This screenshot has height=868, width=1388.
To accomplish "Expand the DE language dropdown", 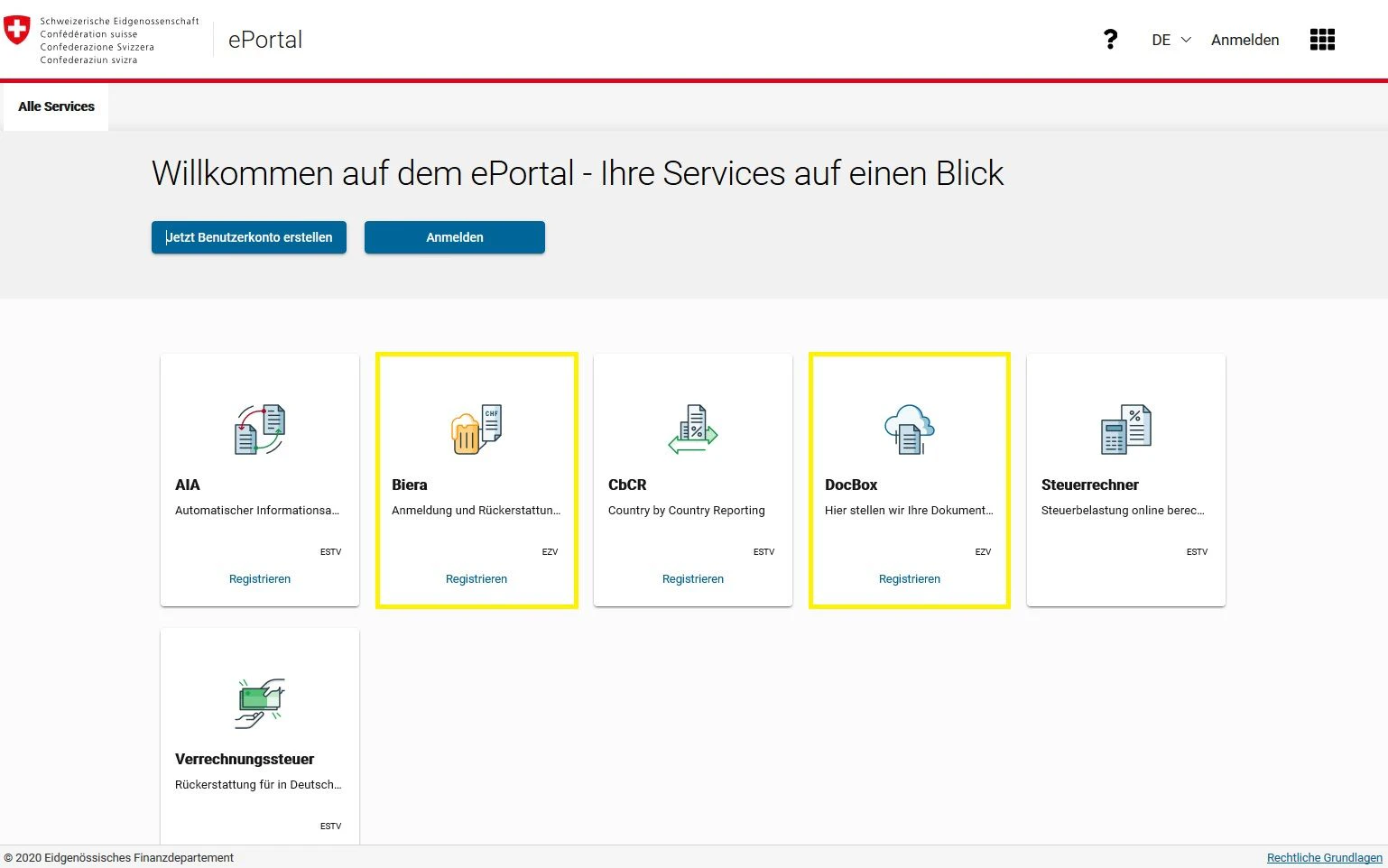I will click(x=1171, y=40).
